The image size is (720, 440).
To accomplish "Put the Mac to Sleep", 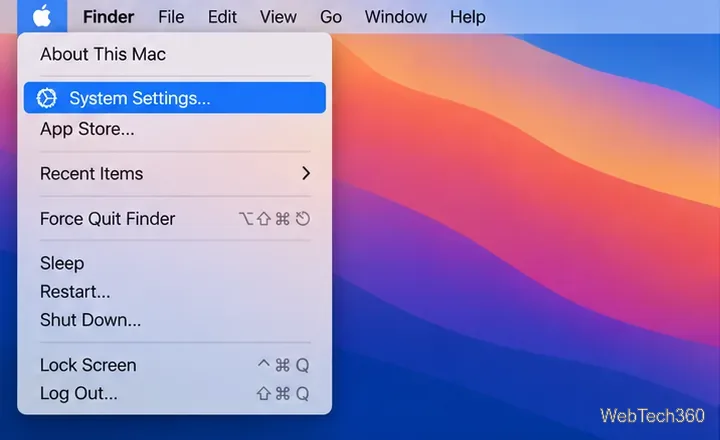I will click(x=174, y=263).
